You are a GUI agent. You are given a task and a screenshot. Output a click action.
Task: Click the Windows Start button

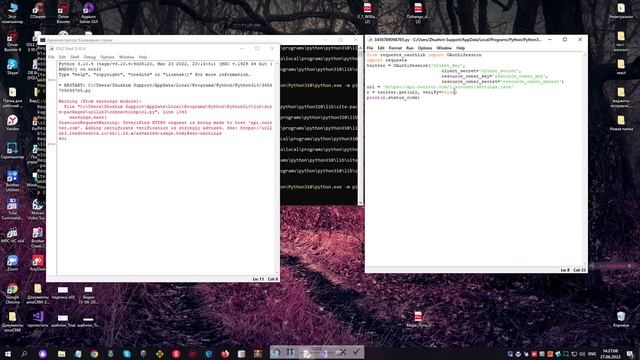click(8, 353)
